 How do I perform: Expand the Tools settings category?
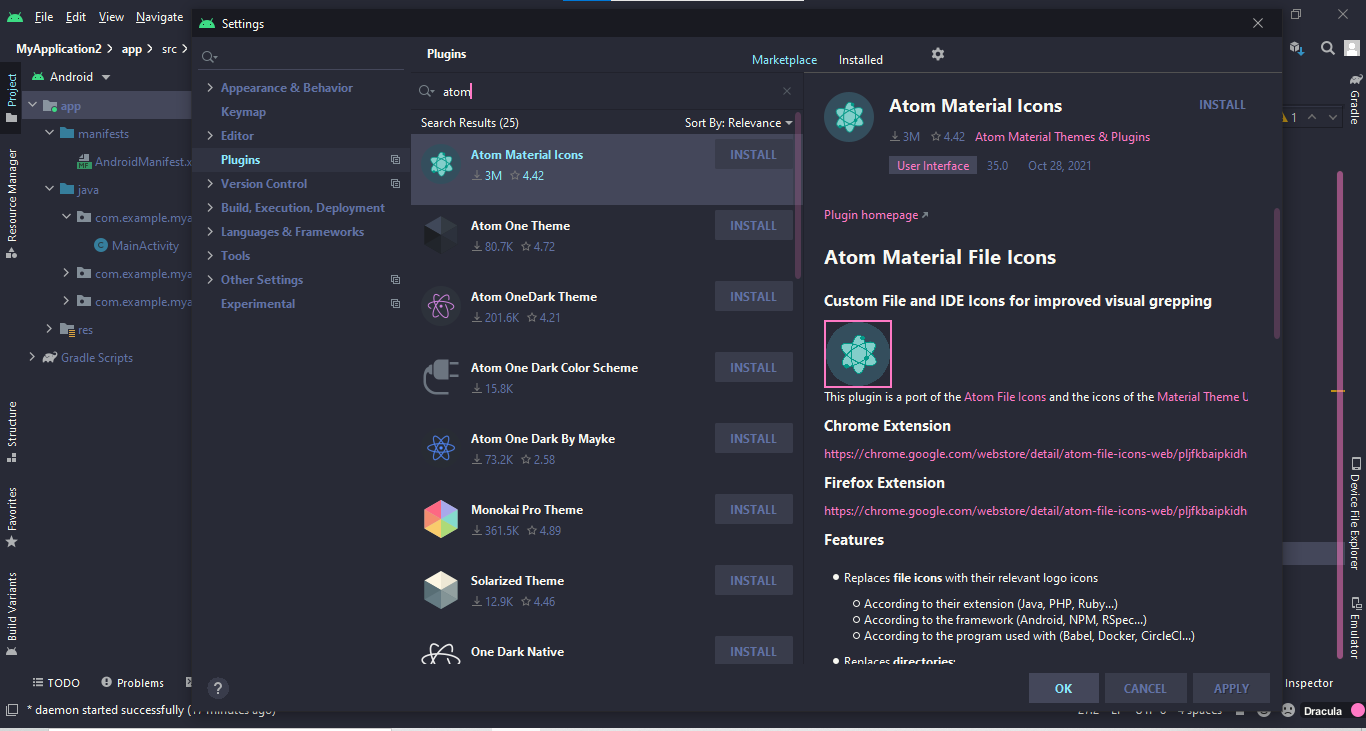(210, 256)
